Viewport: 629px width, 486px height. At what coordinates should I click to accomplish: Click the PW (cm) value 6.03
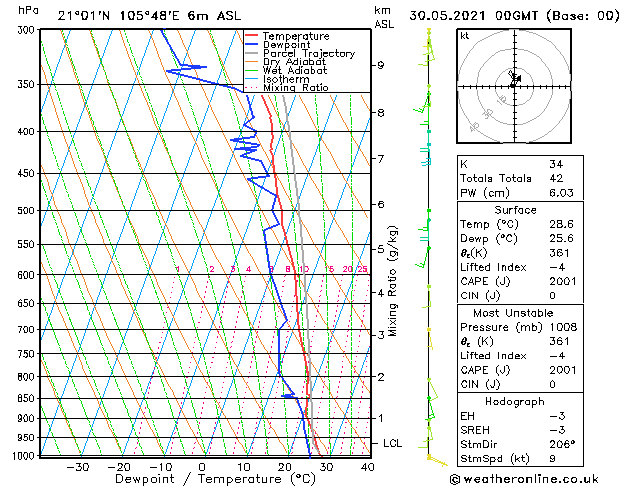coord(561,193)
